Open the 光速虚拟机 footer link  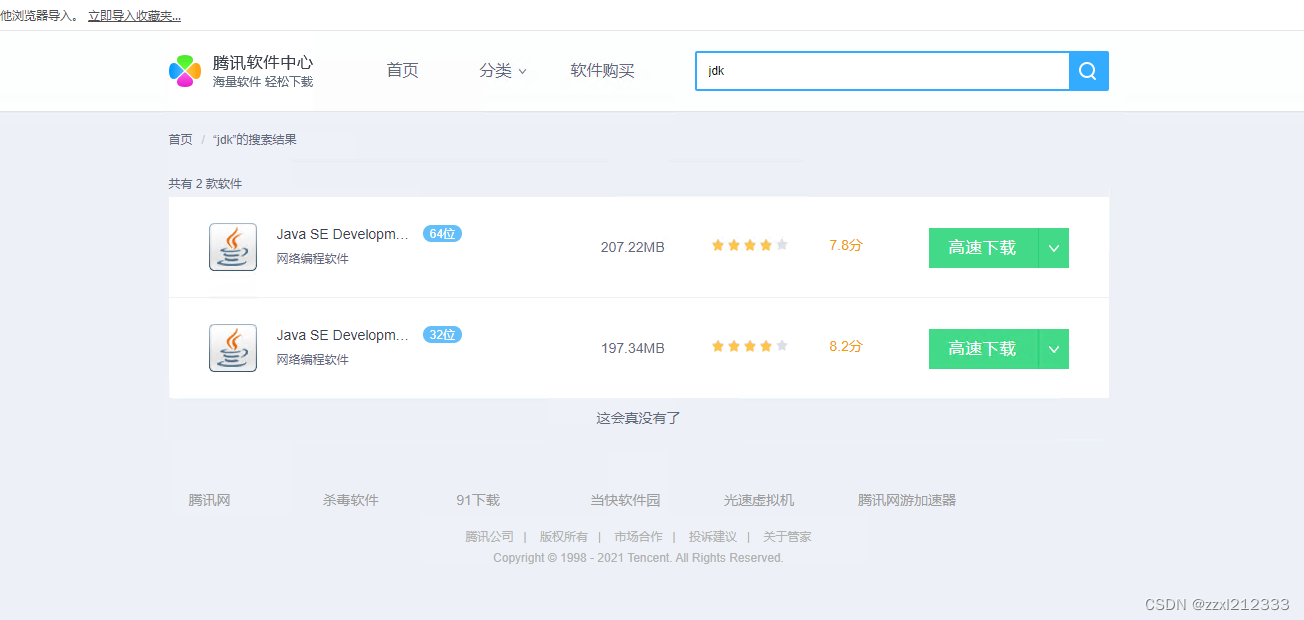(759, 500)
